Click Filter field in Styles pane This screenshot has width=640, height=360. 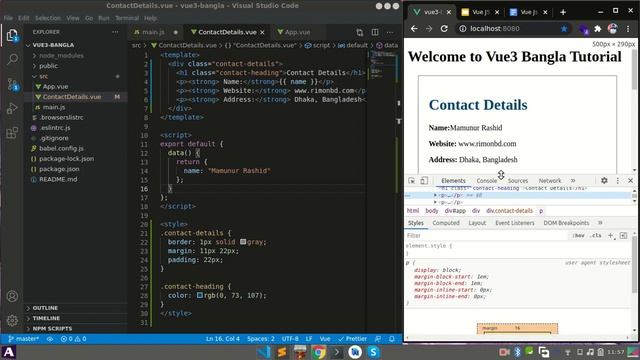tap(486, 236)
